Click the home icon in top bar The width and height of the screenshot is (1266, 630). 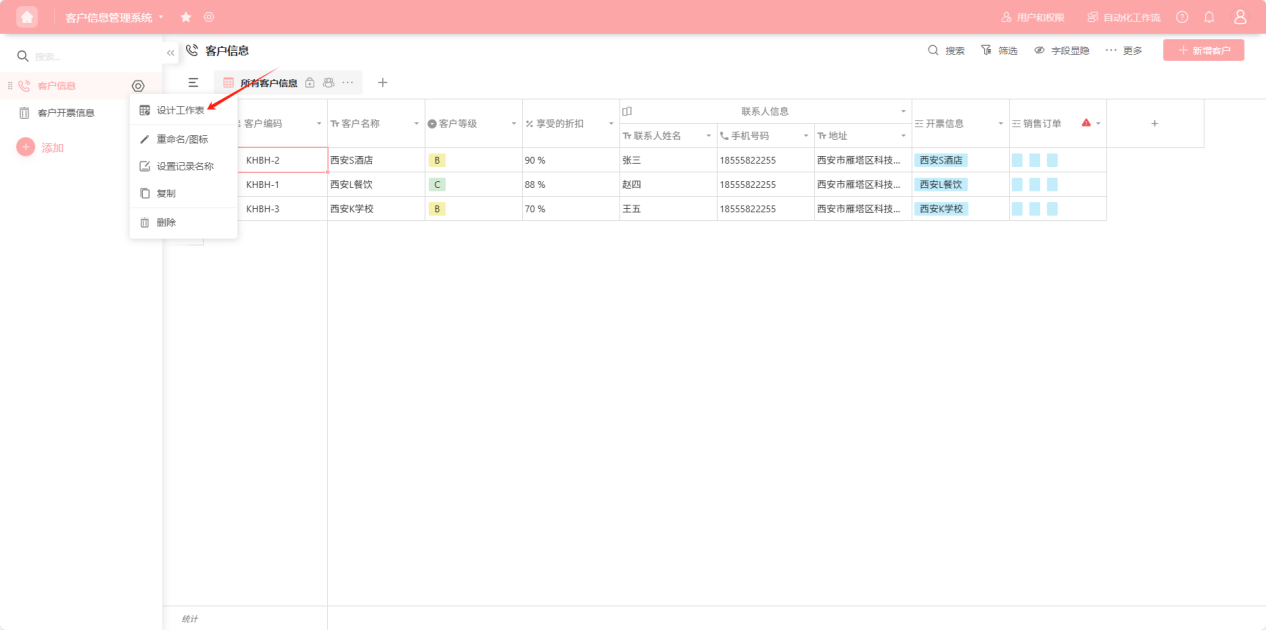(x=27, y=17)
